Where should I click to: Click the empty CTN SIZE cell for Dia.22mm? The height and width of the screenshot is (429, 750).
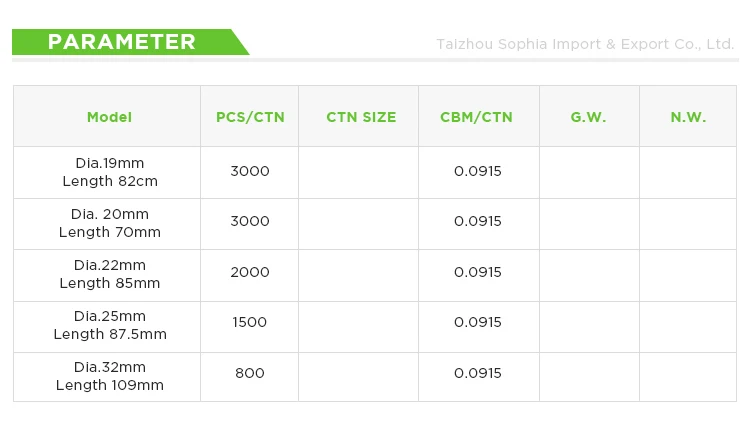(x=359, y=275)
